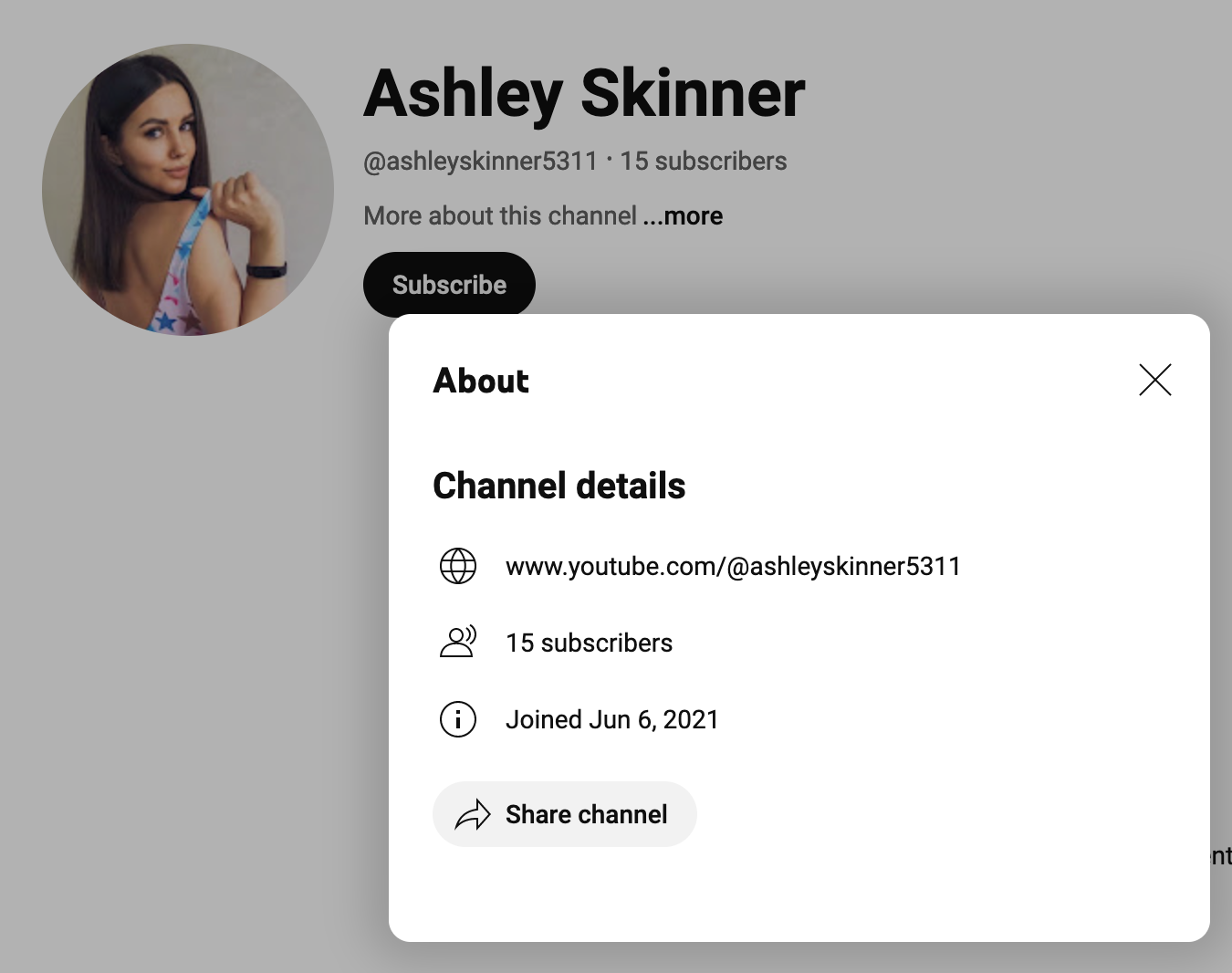Close the About dialog with the X

pos(1154,380)
